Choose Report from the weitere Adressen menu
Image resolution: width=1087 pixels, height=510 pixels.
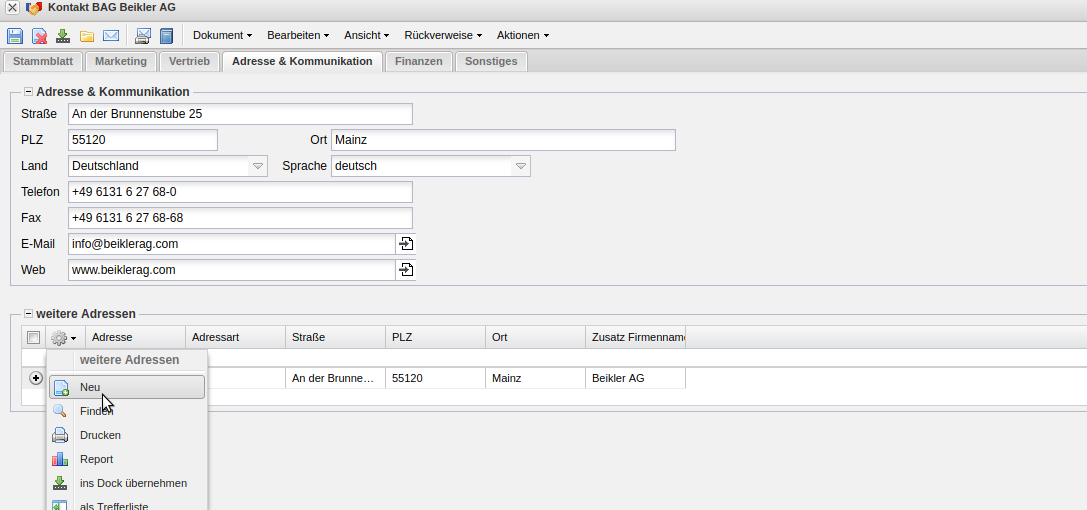click(96, 459)
